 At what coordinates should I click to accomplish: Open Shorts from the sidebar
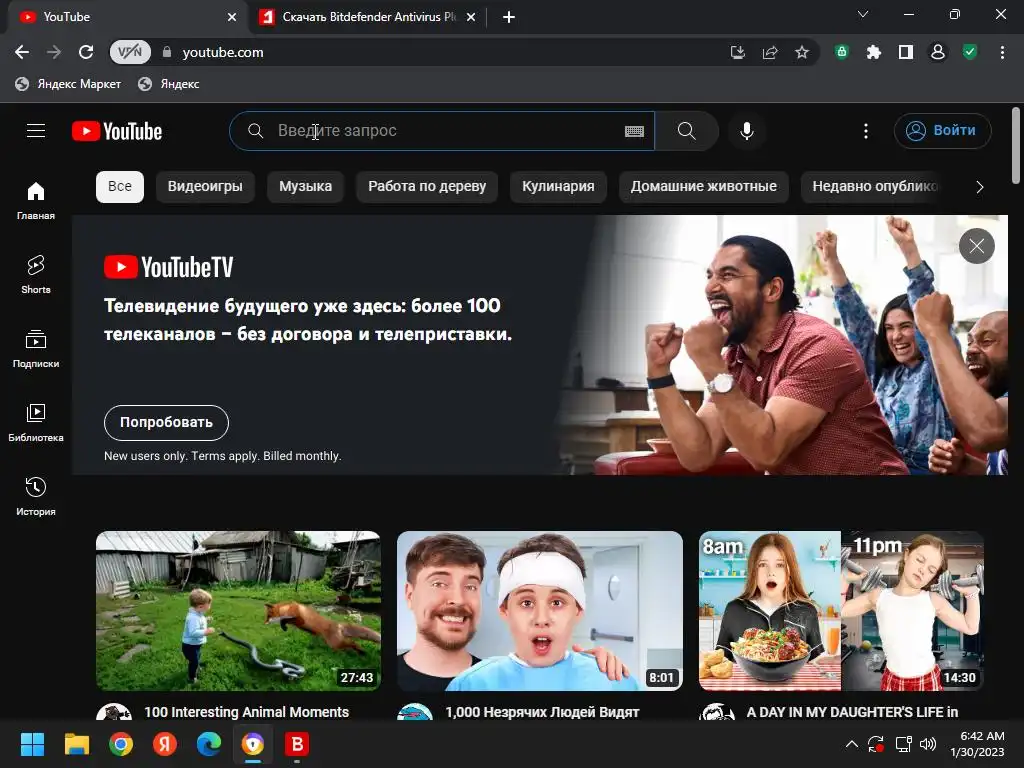tap(36, 274)
